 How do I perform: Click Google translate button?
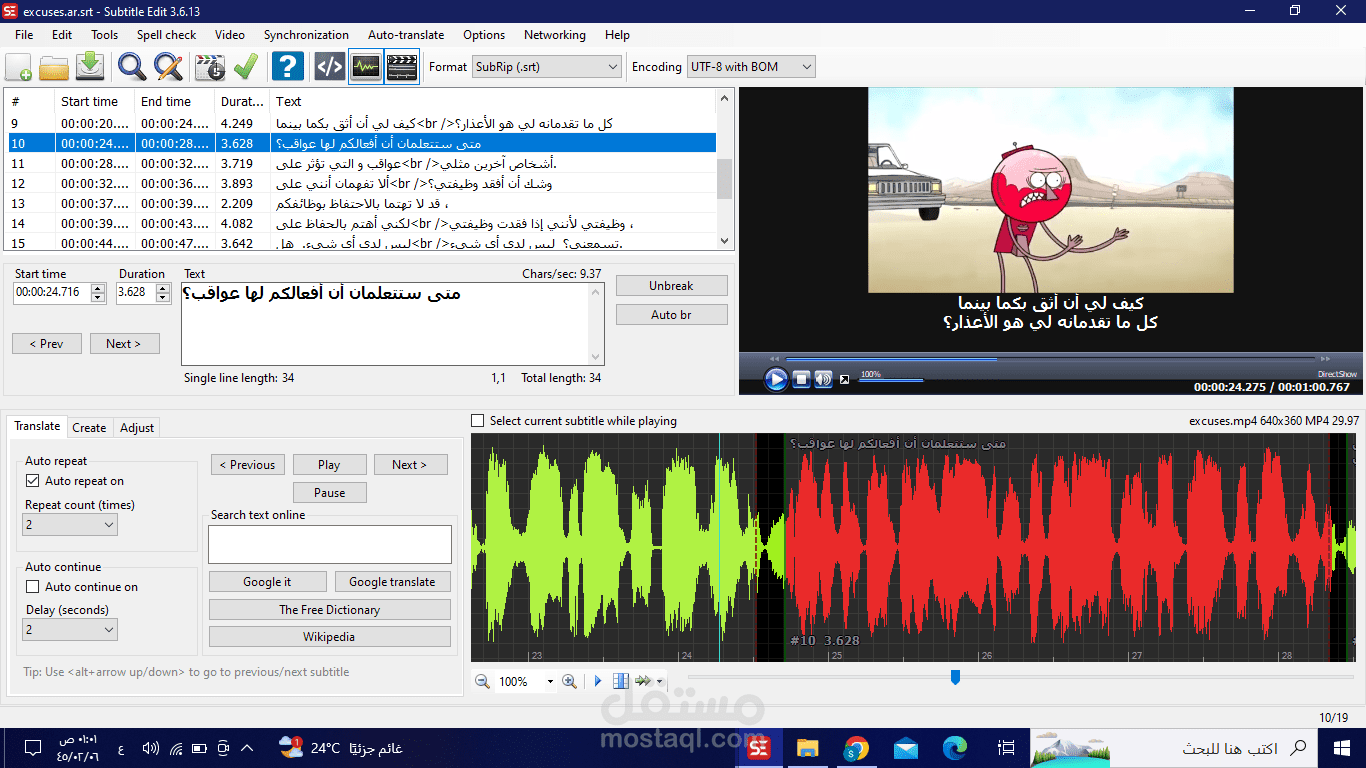point(392,582)
